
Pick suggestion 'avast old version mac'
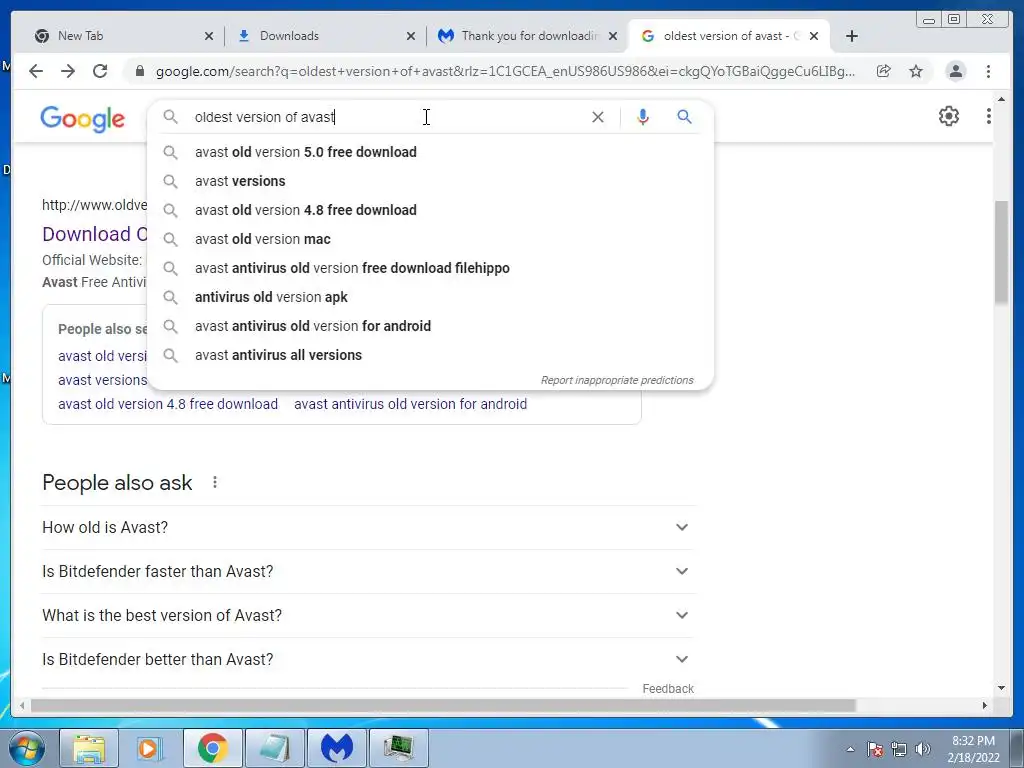tap(430, 239)
